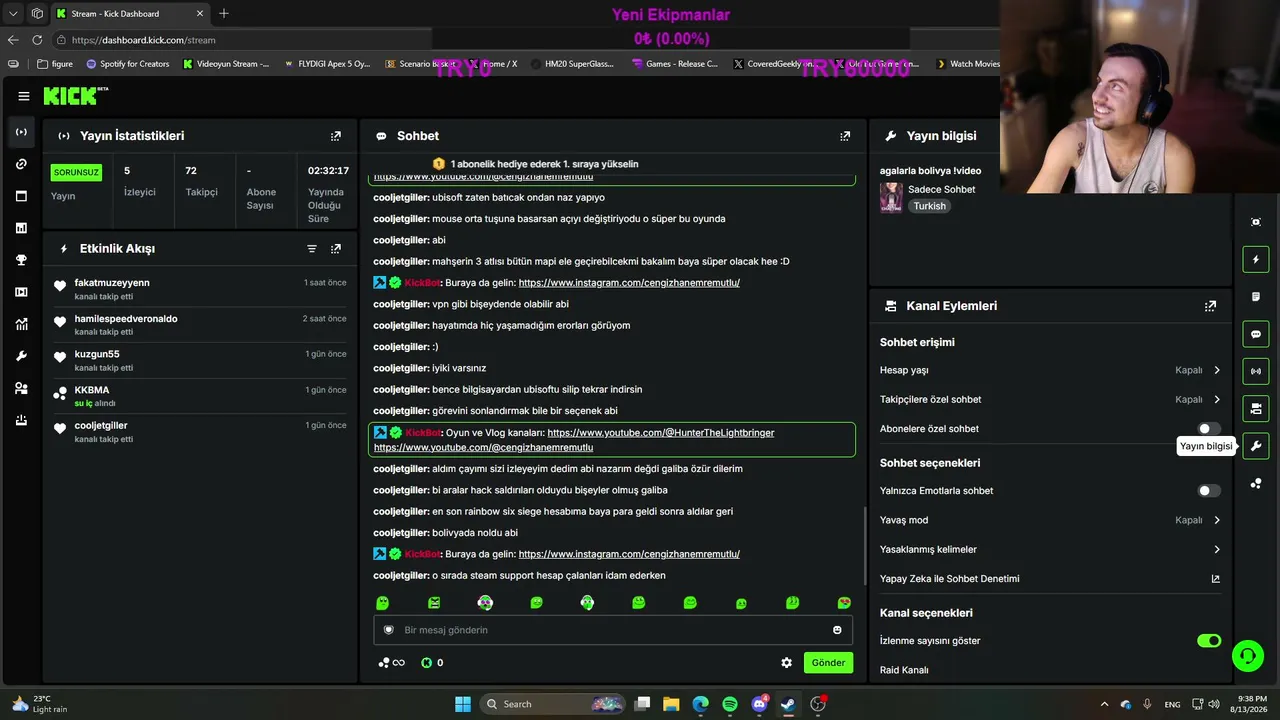Viewport: 1280px width, 720px height.
Task: Open the bar chart icon in left sidebar
Action: tap(21, 228)
